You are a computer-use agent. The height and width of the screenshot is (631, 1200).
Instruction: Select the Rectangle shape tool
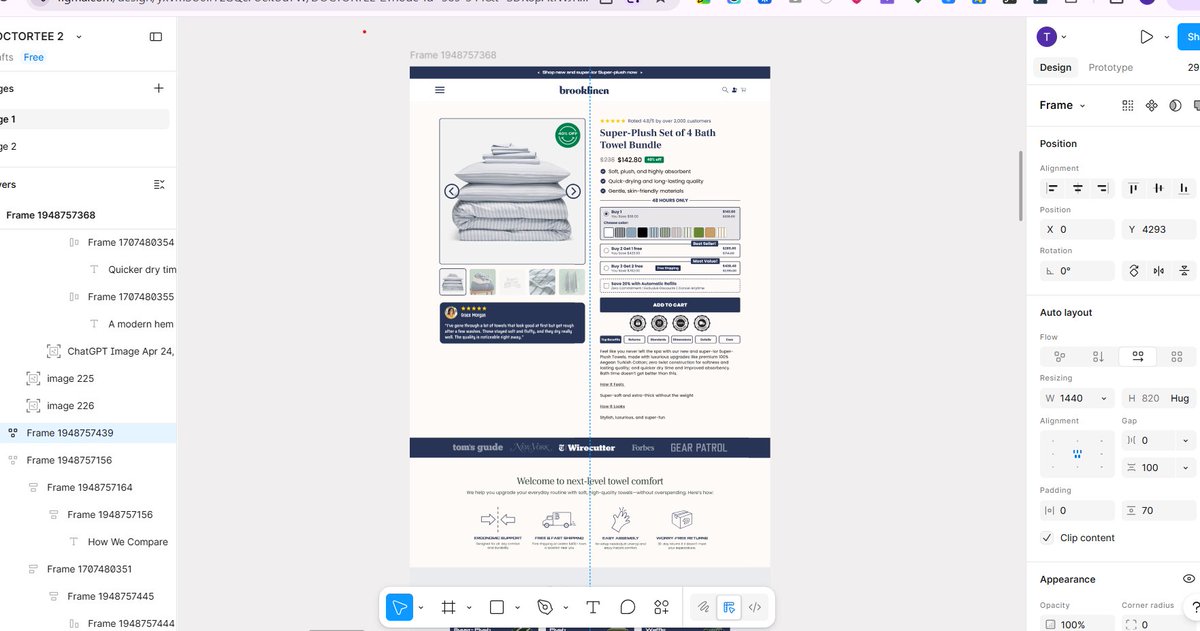coord(497,607)
